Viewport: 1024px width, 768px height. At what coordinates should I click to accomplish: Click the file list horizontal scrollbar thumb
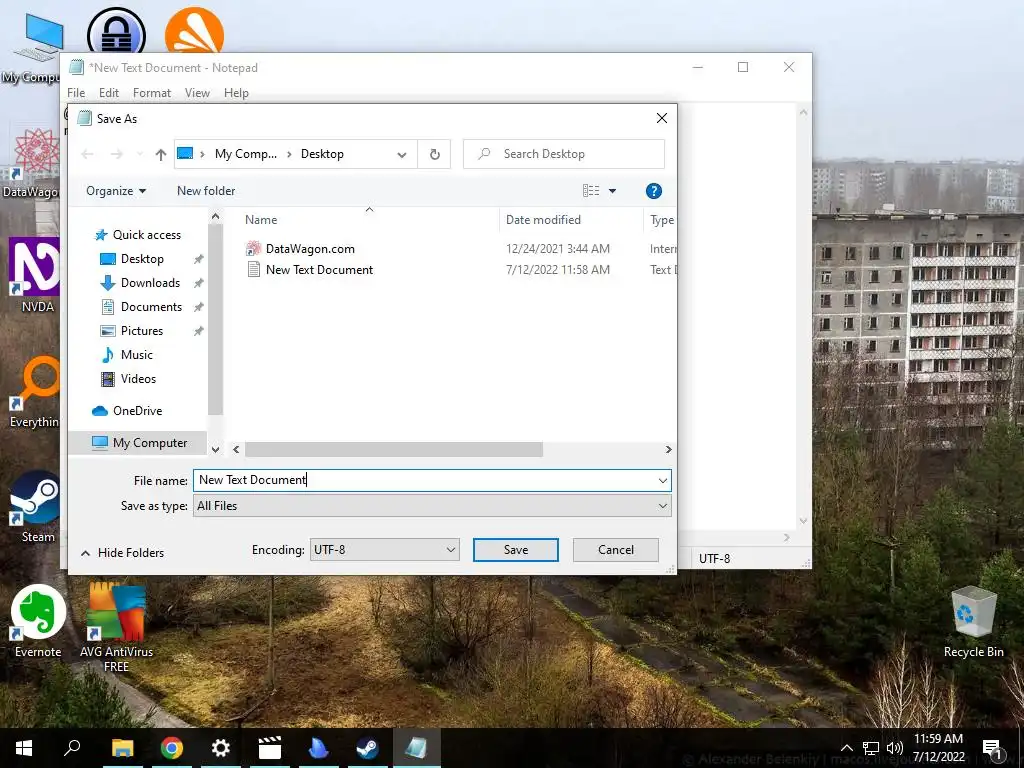tap(394, 449)
